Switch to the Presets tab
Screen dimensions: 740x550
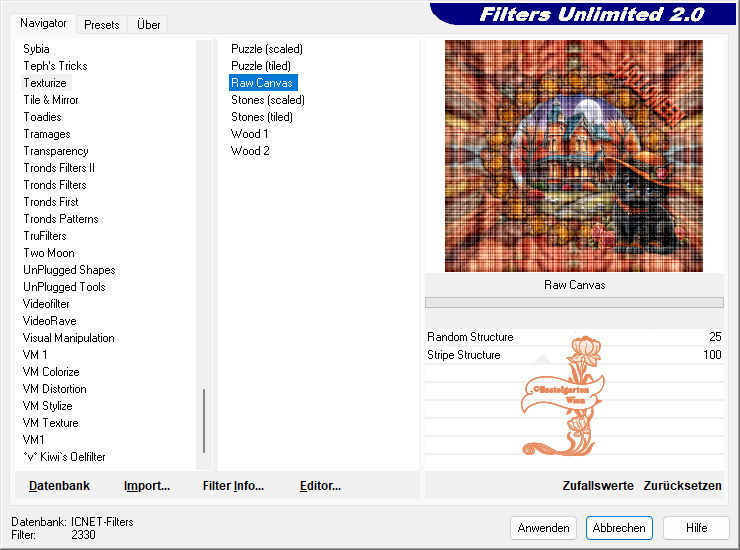coord(101,24)
